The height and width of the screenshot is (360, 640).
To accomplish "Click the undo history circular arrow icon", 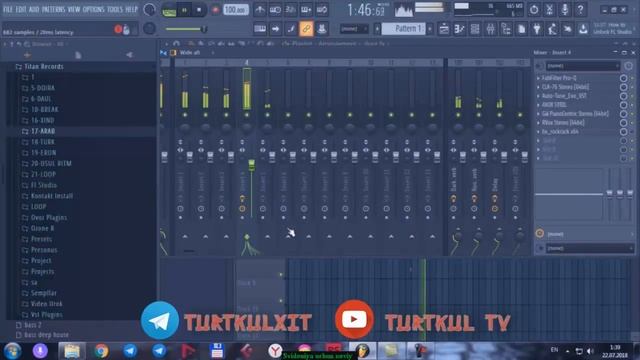I will pyautogui.click(x=534, y=9).
